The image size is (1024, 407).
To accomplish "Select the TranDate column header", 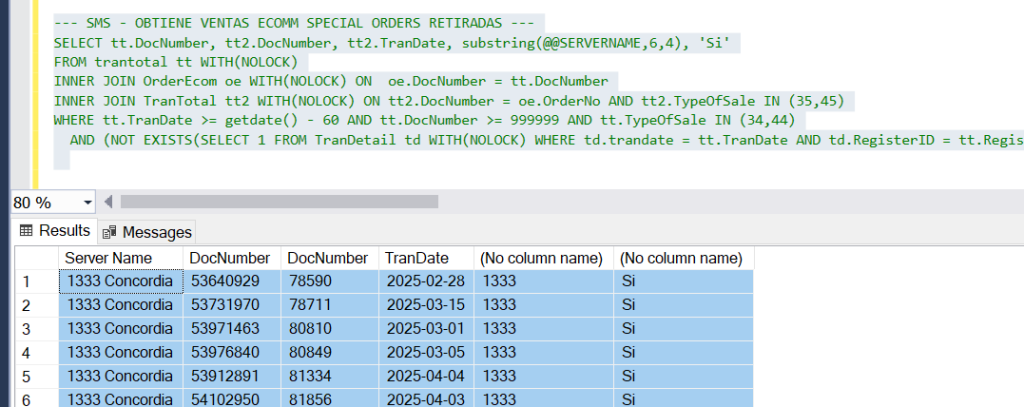I will [x=426, y=258].
